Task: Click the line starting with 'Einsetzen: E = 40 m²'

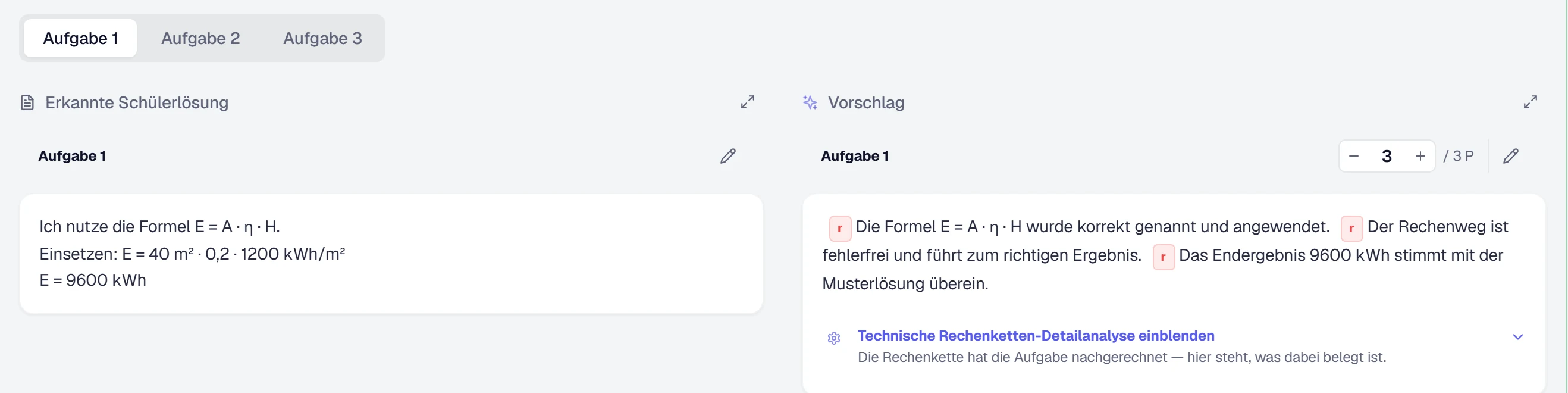Action: point(192,254)
